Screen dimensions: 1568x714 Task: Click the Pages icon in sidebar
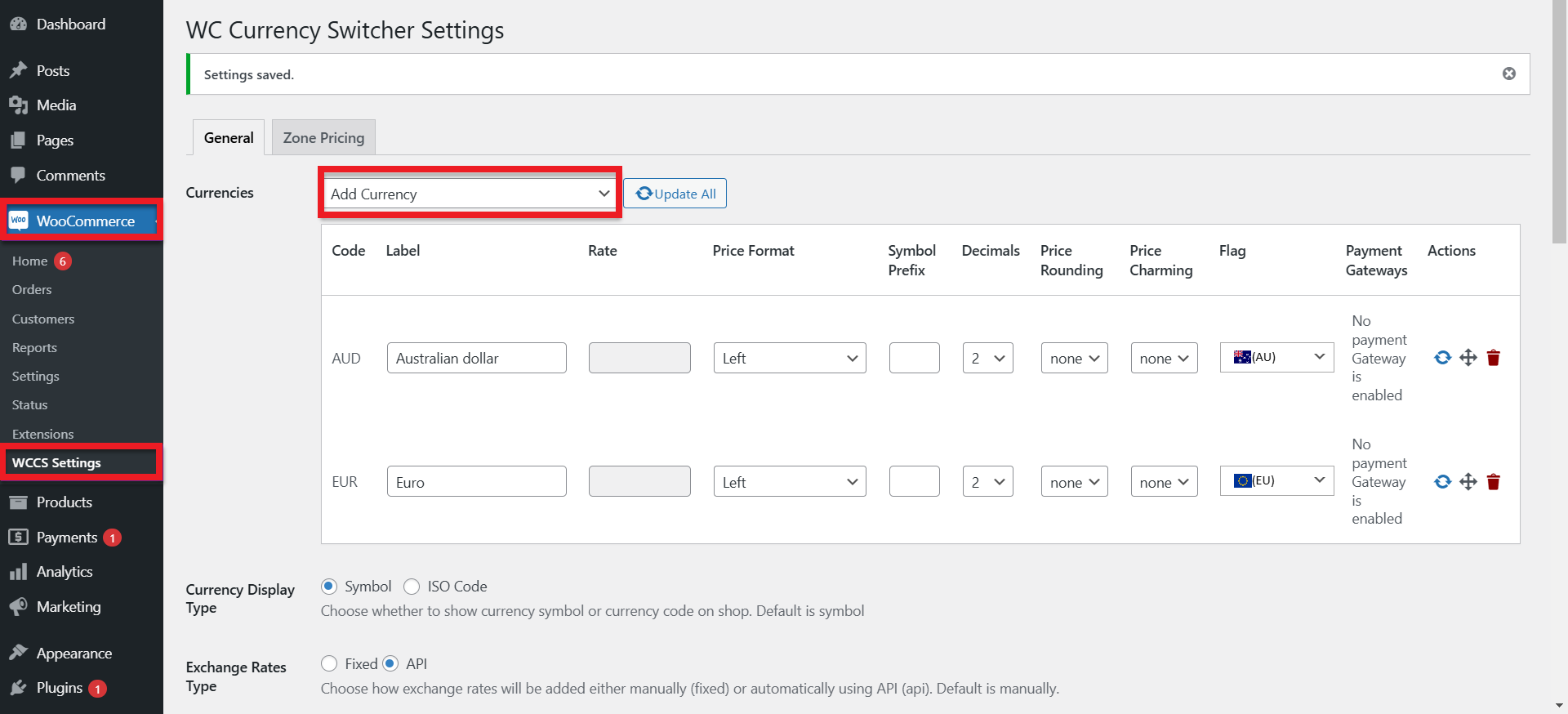click(x=18, y=141)
